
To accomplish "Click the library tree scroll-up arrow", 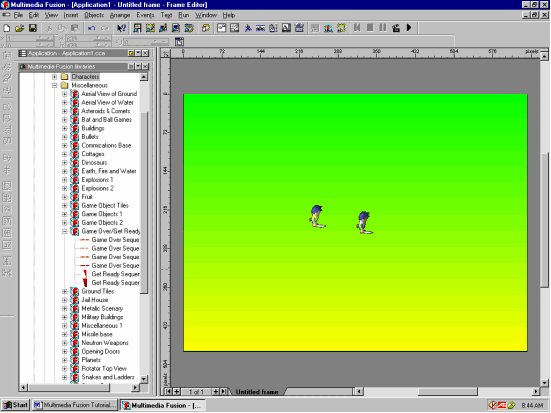I will [144, 77].
